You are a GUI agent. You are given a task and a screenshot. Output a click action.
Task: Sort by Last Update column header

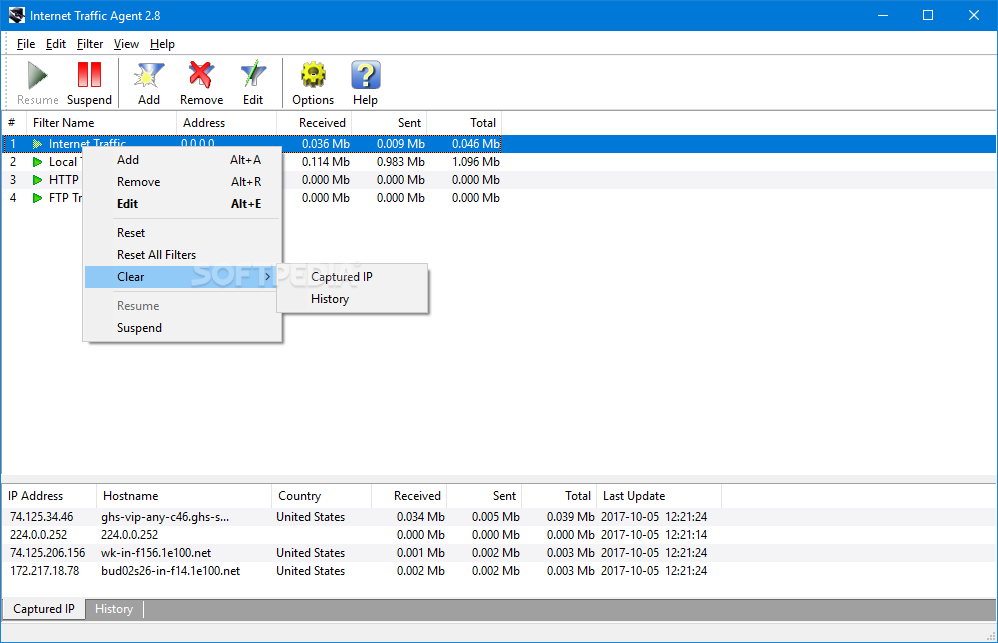(659, 496)
